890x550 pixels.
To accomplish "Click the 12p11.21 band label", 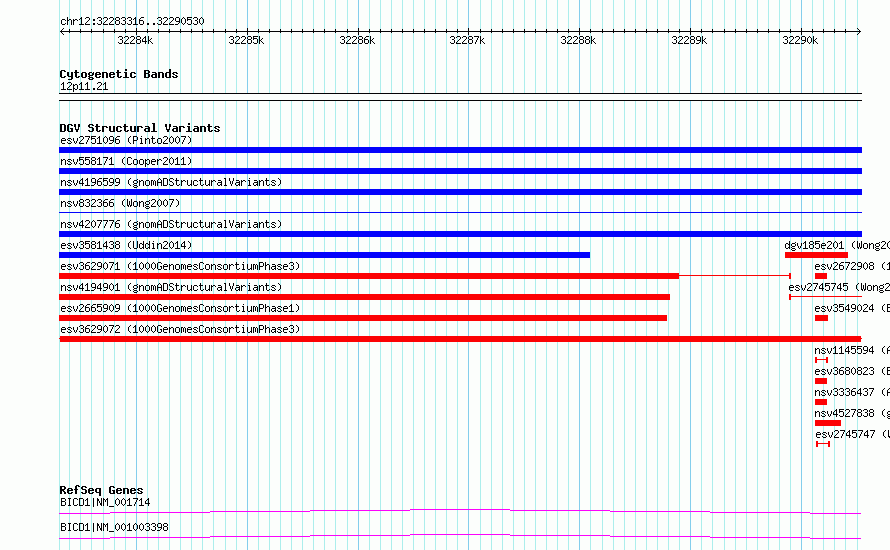I will 84,86.
